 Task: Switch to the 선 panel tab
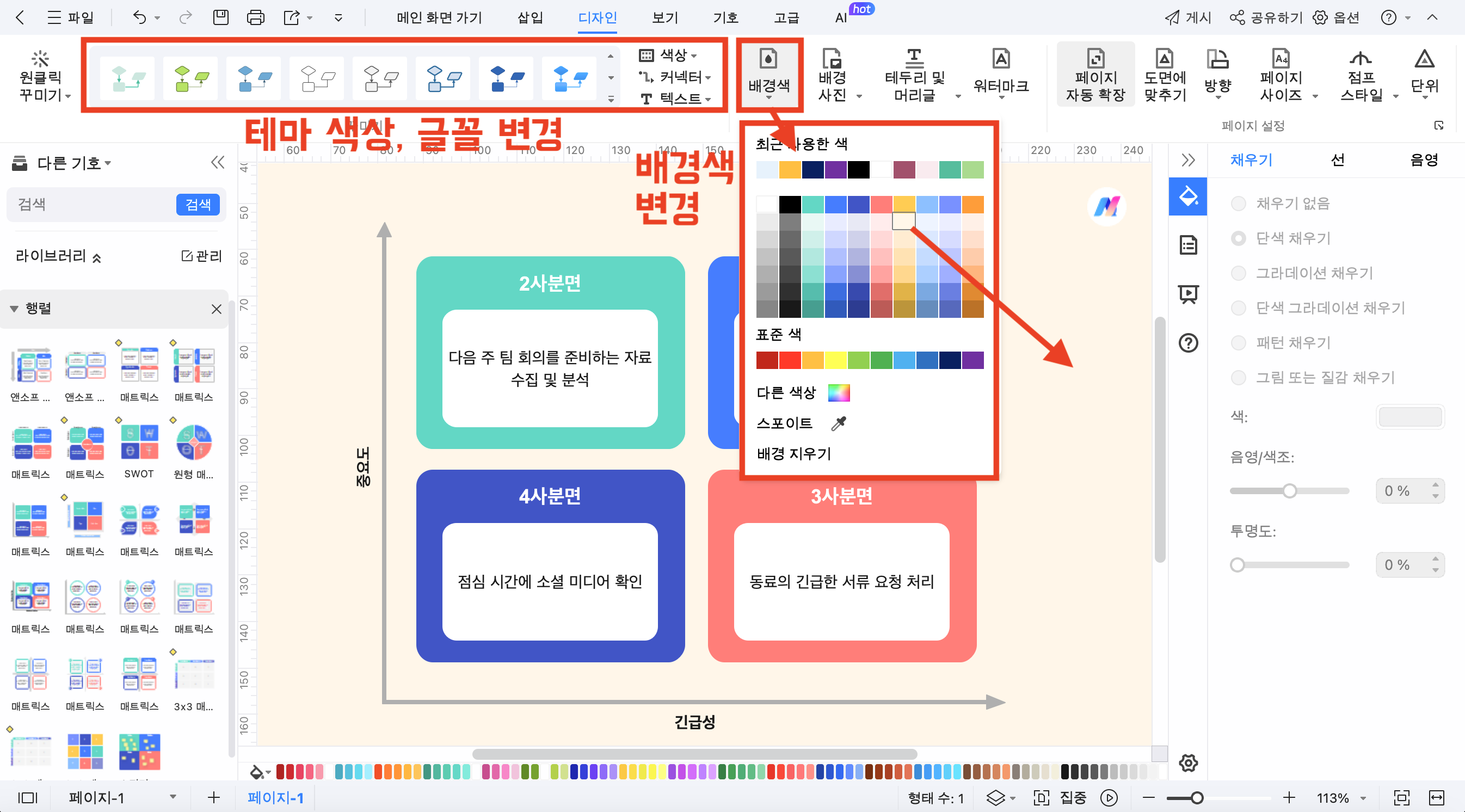(1338, 160)
